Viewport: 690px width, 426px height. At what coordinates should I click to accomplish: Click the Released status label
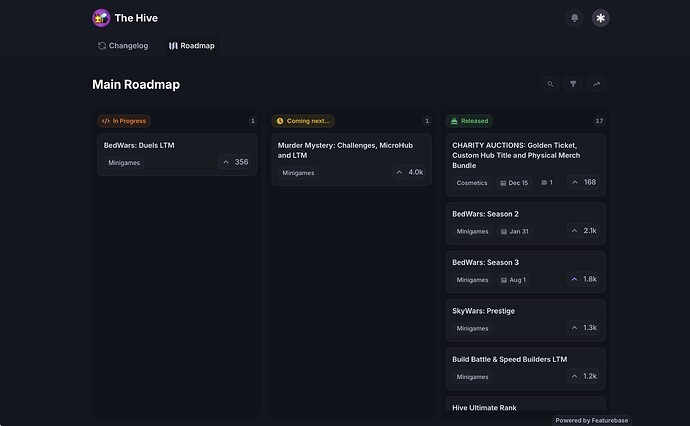(x=470, y=121)
